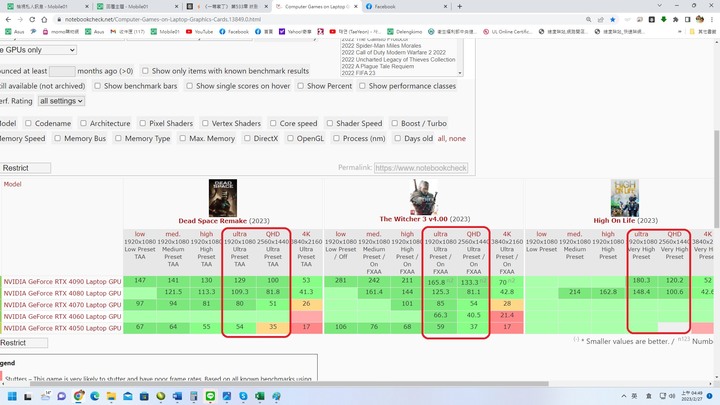Open NVIDIA GeForce RTX 4060 Laptop GPU link

[62, 316]
